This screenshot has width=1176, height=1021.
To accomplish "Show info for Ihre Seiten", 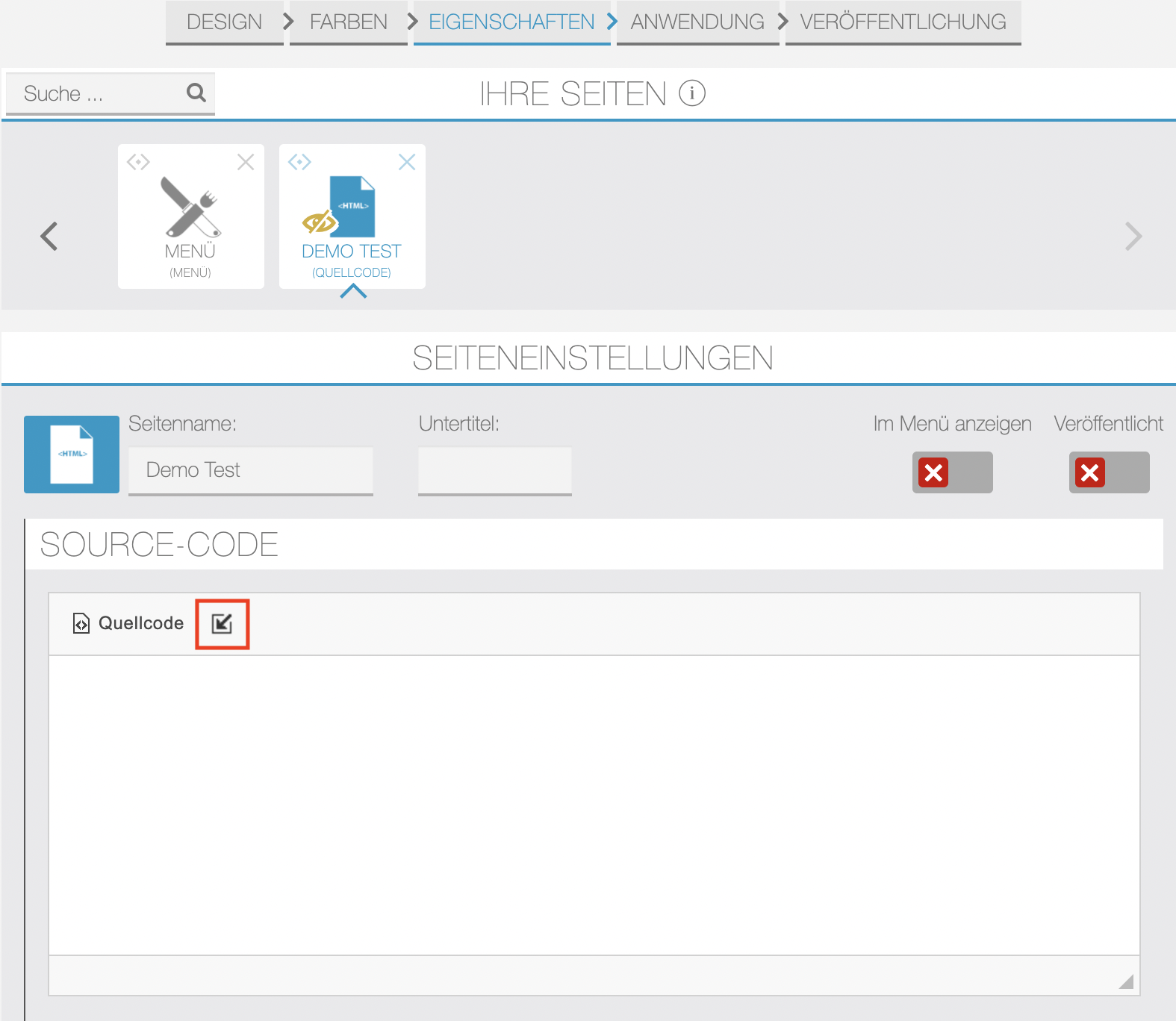I will pos(692,93).
